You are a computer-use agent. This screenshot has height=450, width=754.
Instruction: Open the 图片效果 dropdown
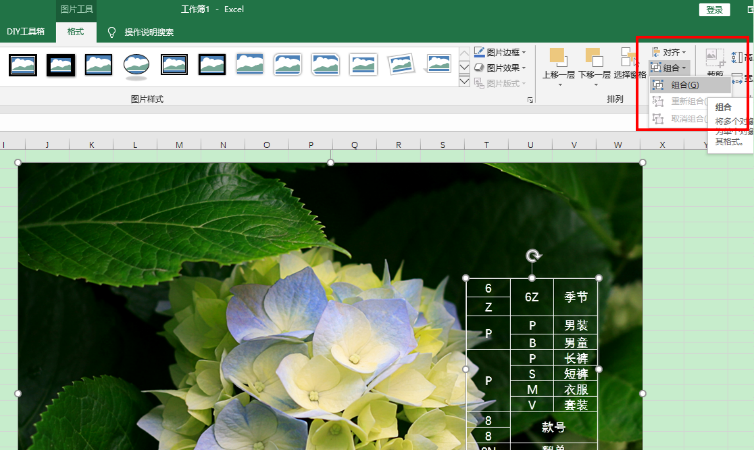[x=500, y=68]
